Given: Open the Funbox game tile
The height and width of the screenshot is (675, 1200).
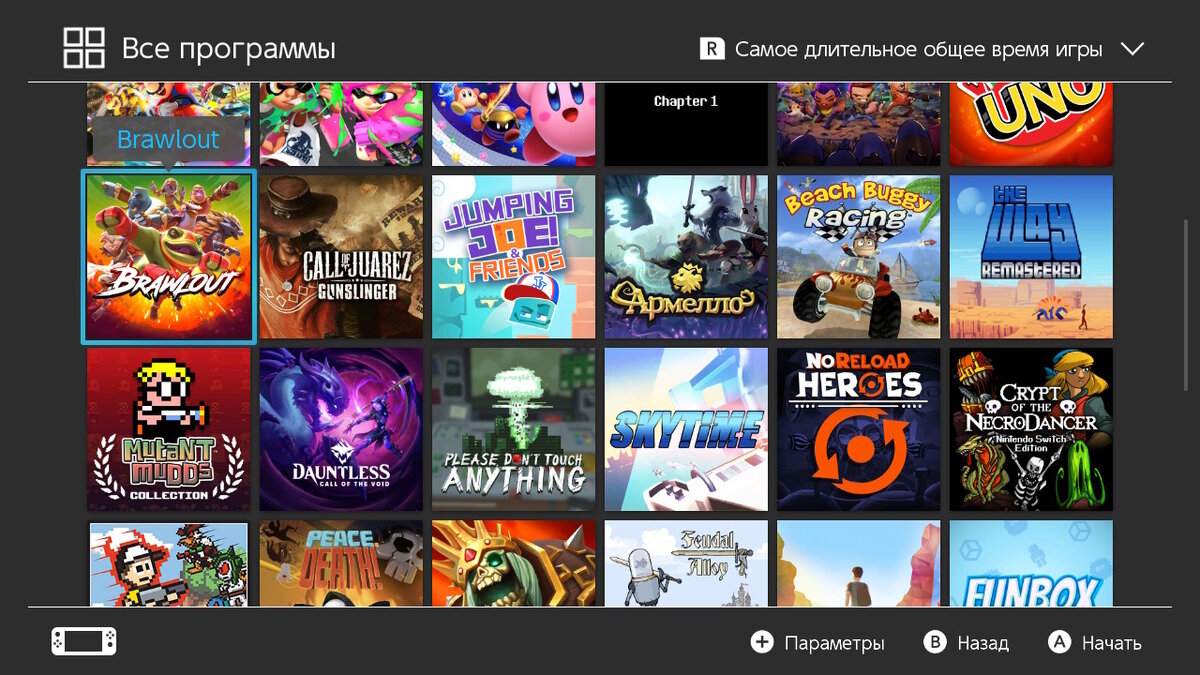Looking at the screenshot, I should click(1031, 563).
